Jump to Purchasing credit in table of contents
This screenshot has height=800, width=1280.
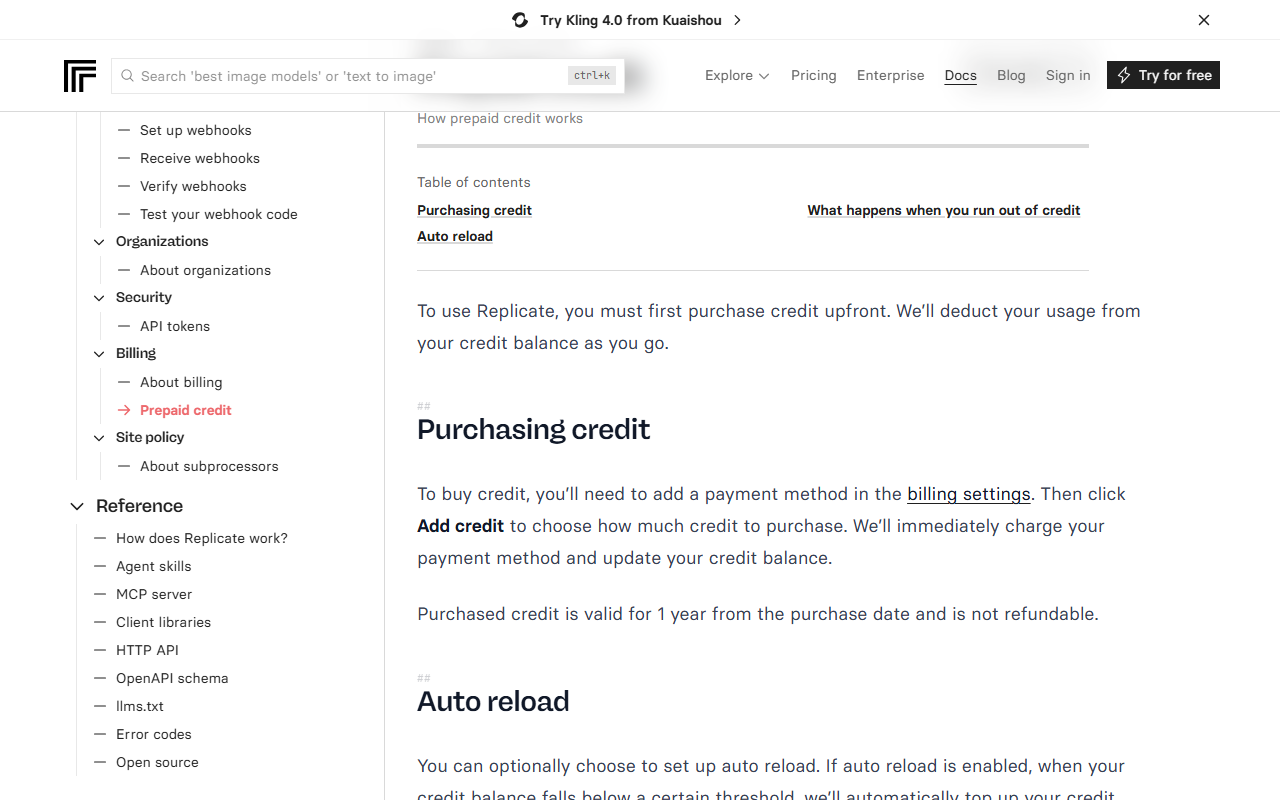point(474,210)
